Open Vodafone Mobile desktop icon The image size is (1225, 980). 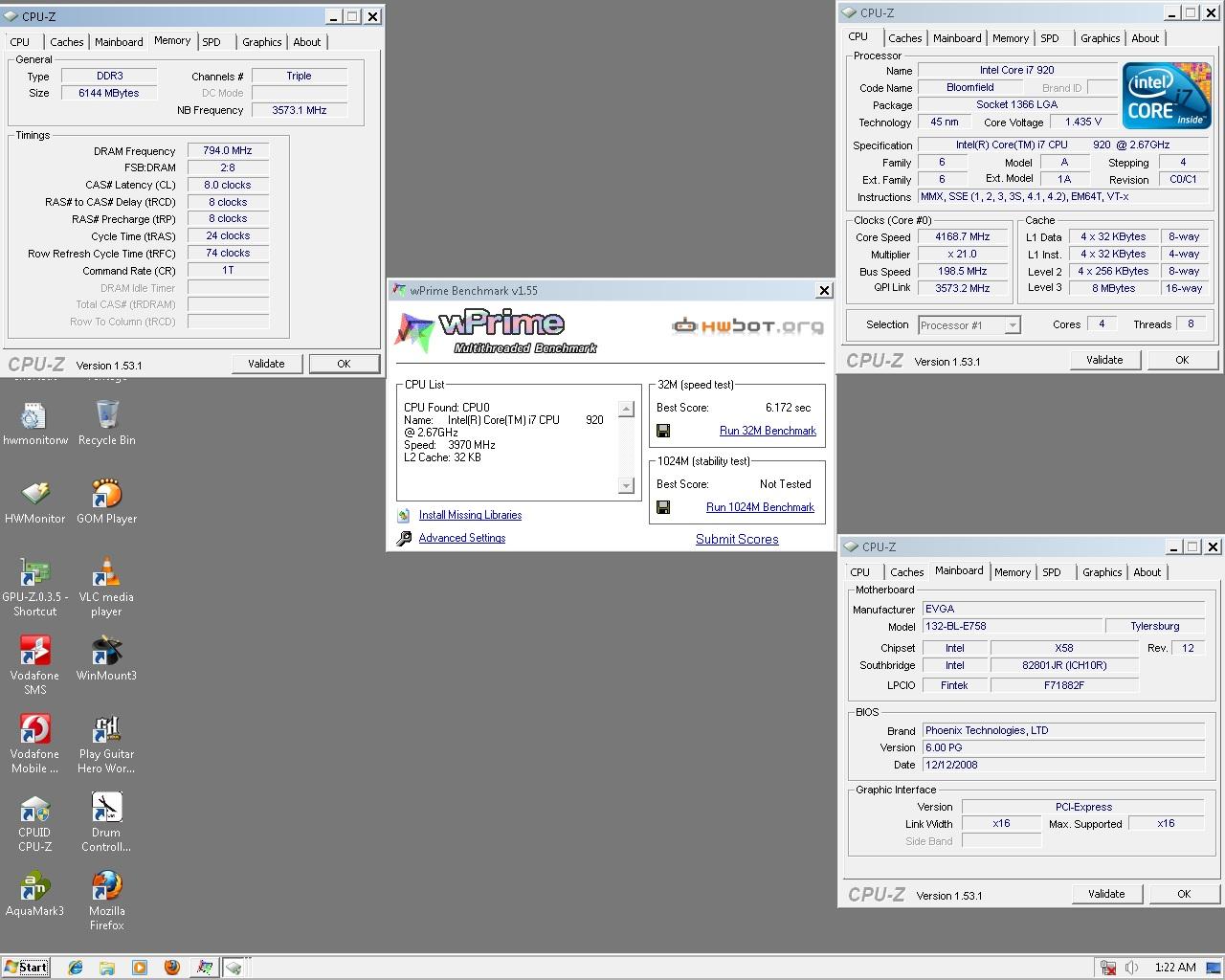tap(34, 745)
